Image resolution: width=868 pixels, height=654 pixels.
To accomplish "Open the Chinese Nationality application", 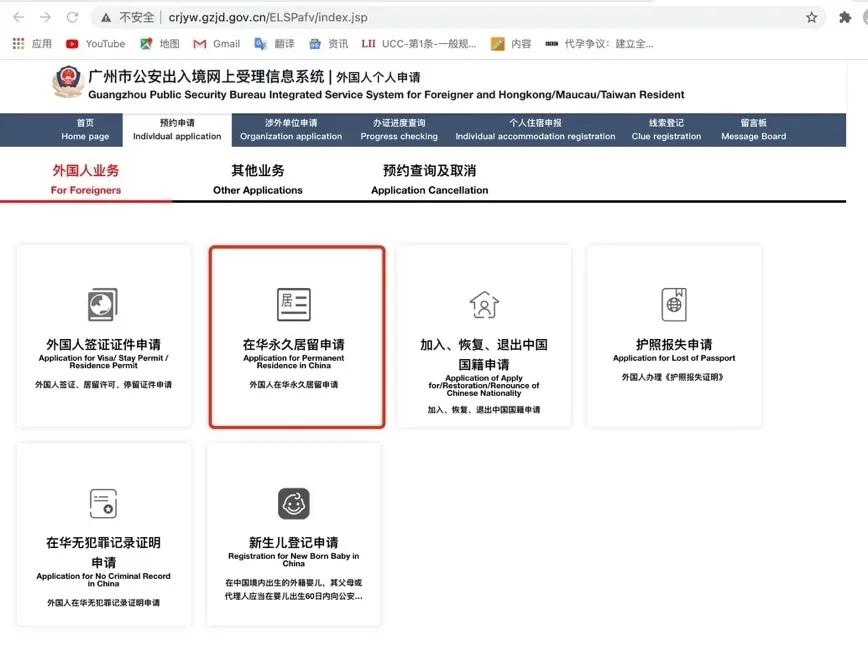I will (483, 335).
